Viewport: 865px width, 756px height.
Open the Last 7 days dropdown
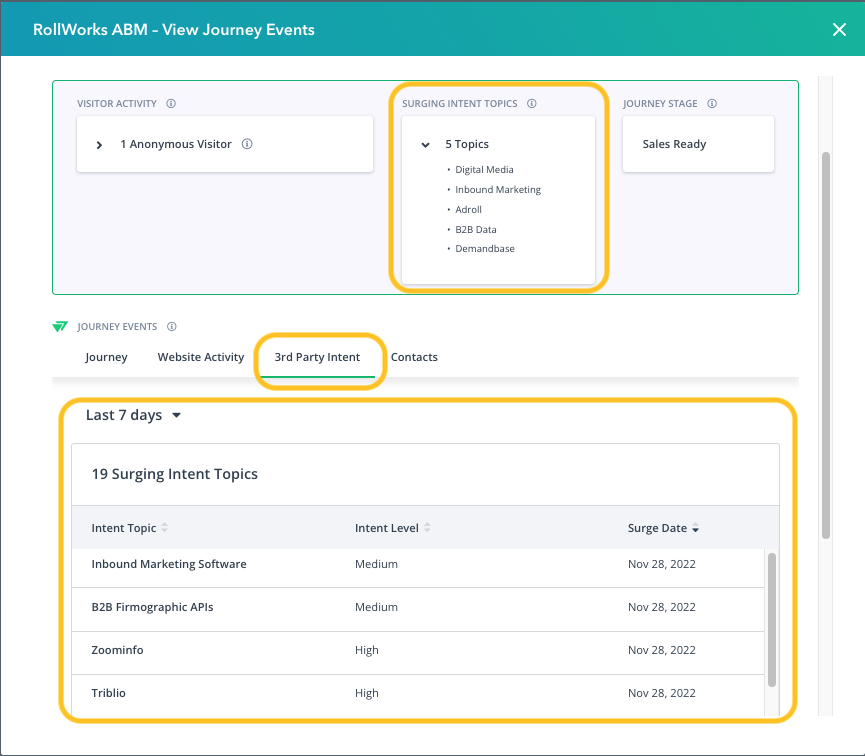[x=133, y=415]
